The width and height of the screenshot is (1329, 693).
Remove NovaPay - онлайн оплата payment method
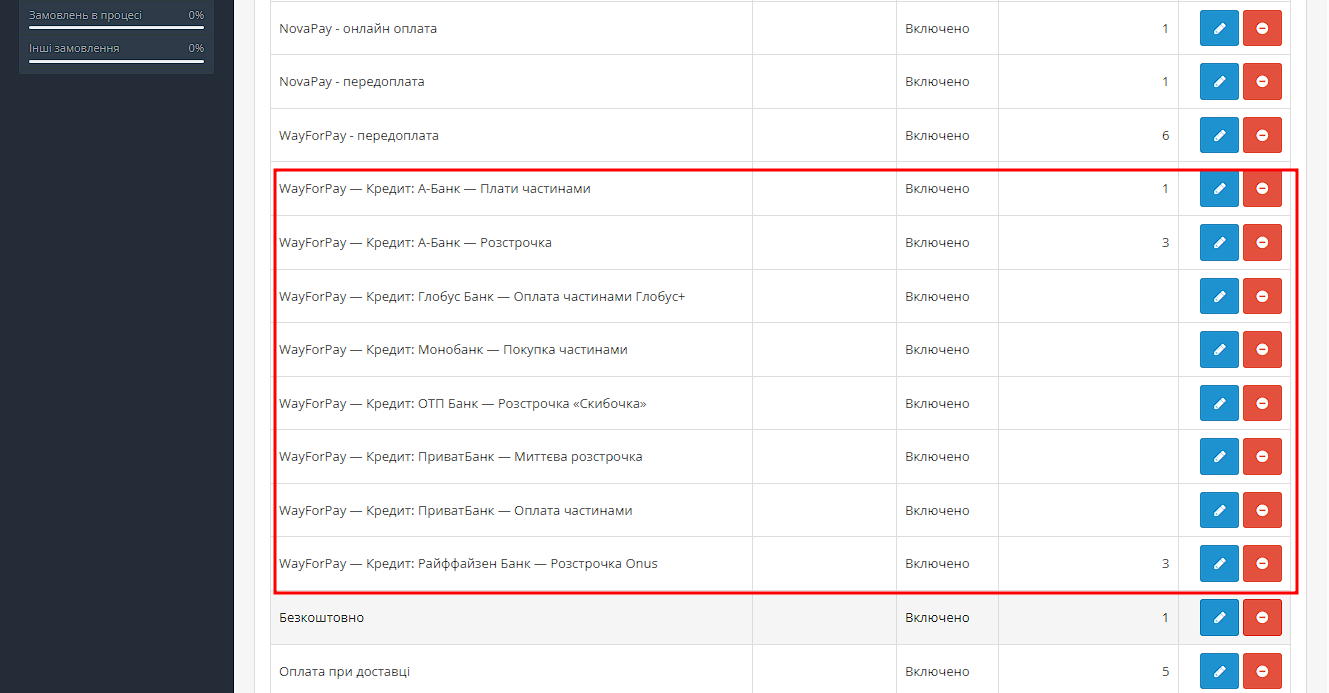1262,28
